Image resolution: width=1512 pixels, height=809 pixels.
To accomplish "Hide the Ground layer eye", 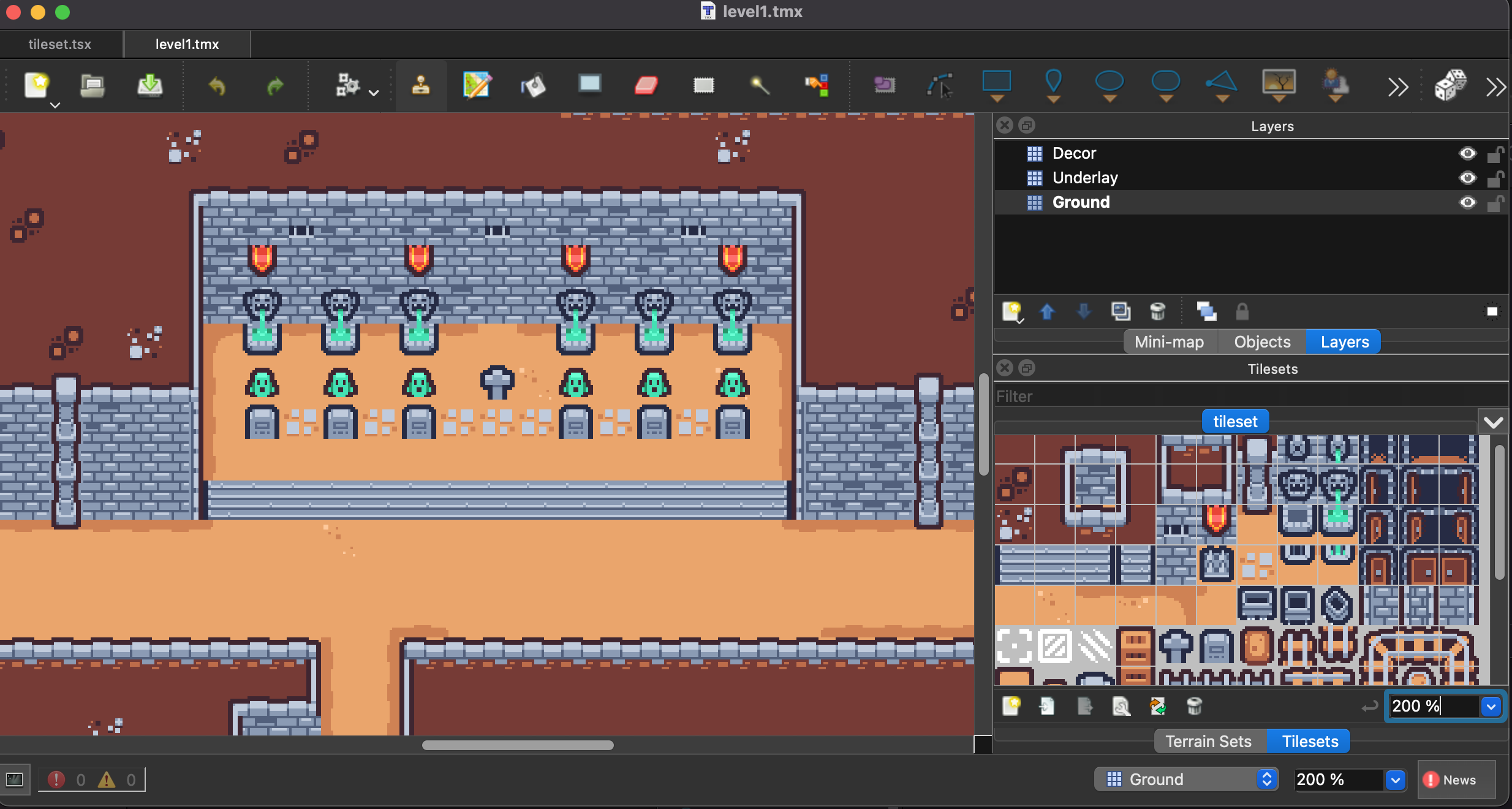I will pos(1467,202).
